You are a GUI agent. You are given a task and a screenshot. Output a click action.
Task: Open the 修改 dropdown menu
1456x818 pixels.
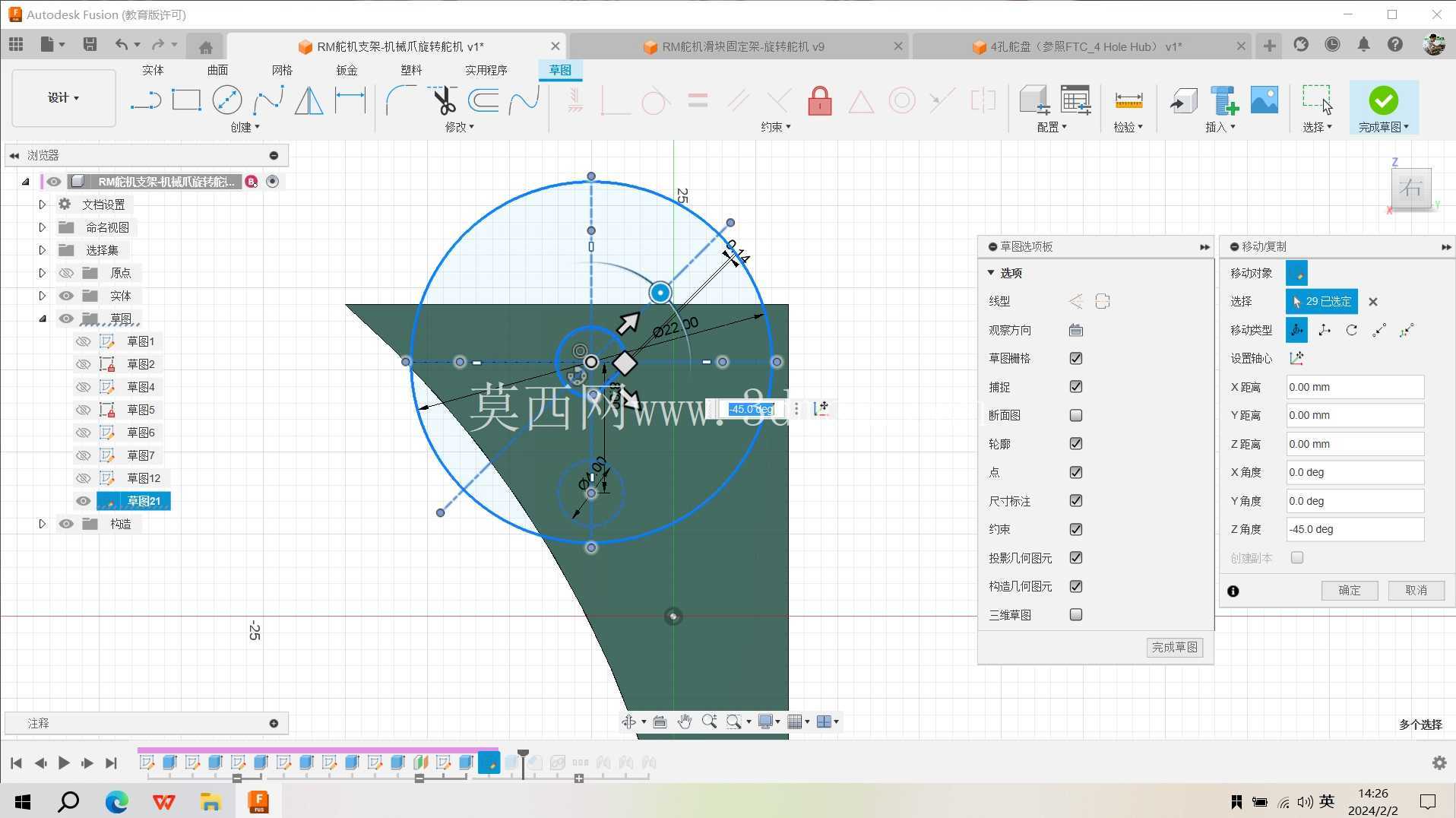coord(459,127)
